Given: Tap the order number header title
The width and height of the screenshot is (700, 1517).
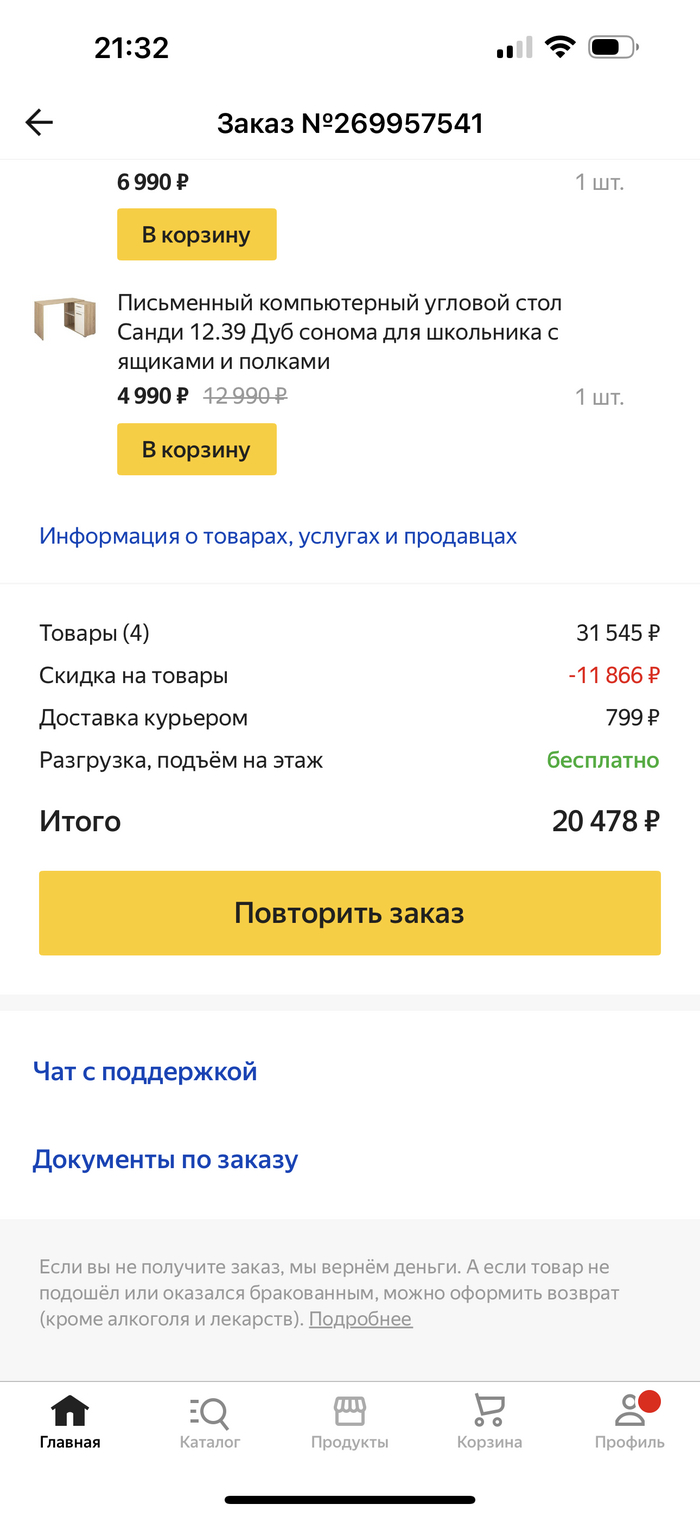Looking at the screenshot, I should pyautogui.click(x=350, y=124).
